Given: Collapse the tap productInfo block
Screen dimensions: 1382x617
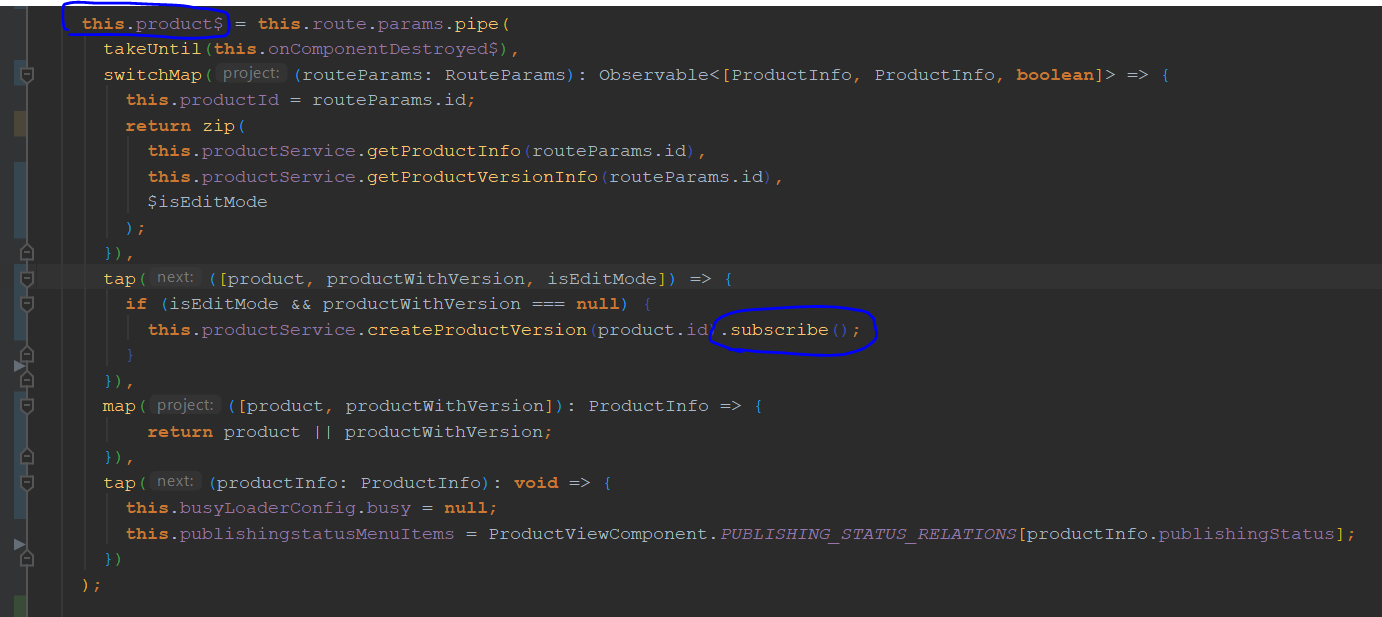Looking at the screenshot, I should (x=27, y=483).
